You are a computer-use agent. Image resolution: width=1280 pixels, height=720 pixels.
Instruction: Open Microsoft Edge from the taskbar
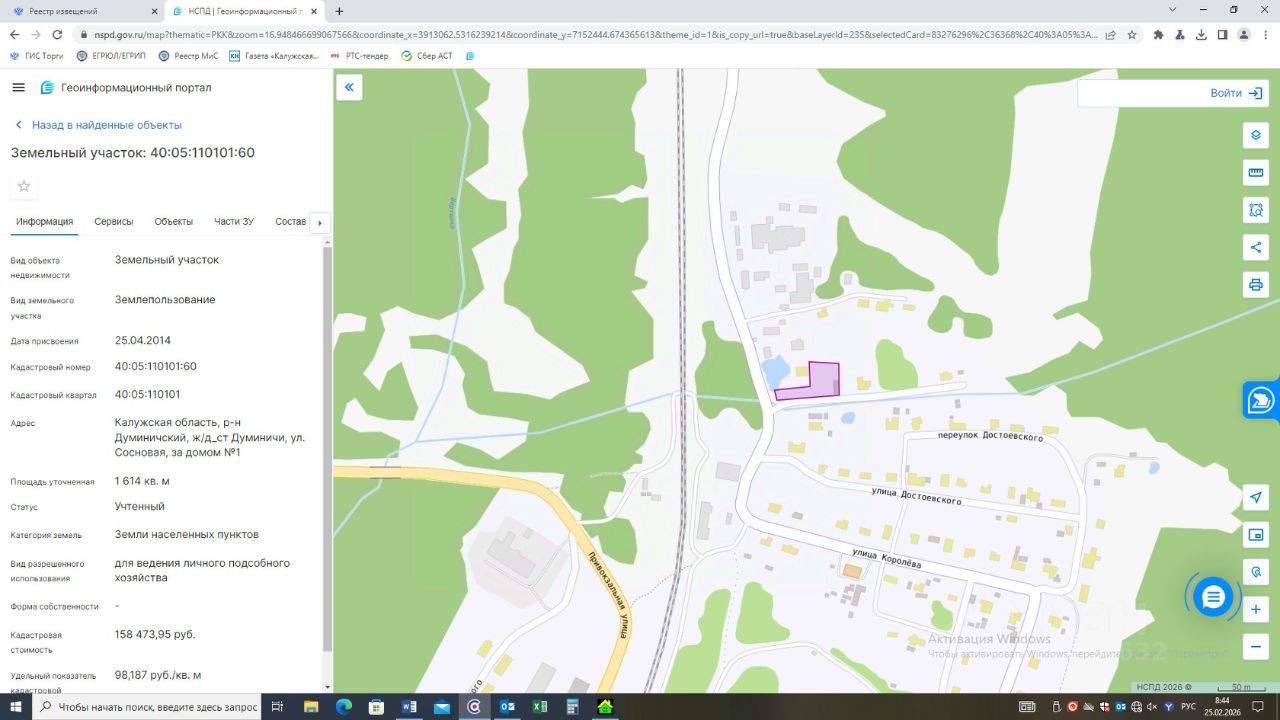(343, 707)
